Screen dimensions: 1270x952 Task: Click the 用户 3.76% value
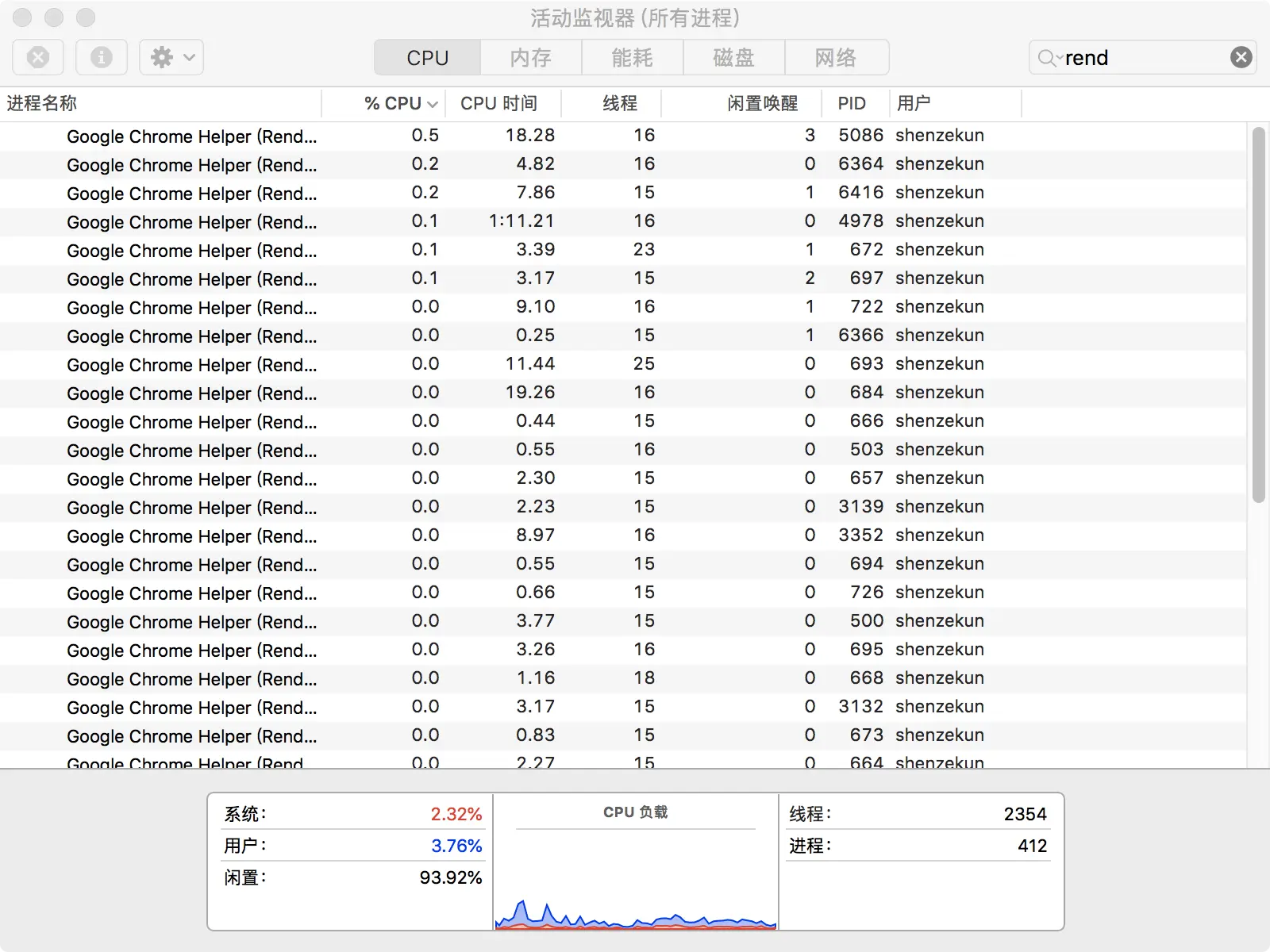click(x=456, y=846)
